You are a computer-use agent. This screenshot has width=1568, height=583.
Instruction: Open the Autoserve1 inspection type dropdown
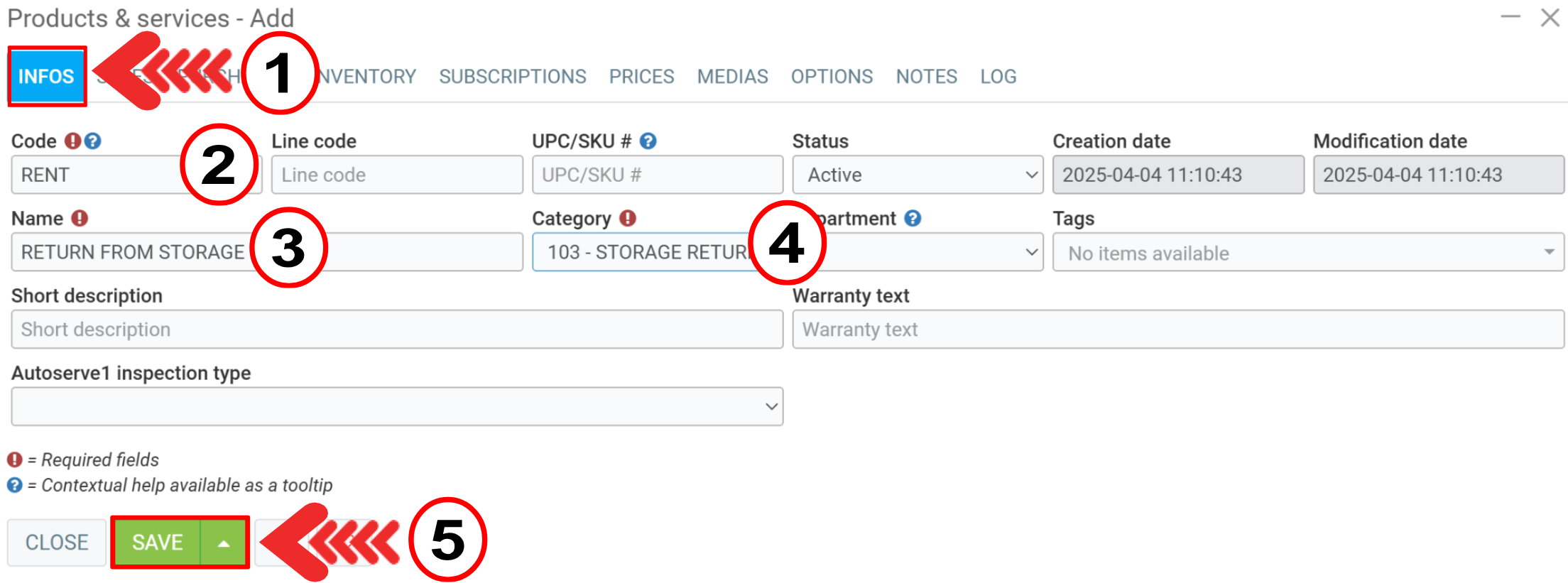(396, 406)
